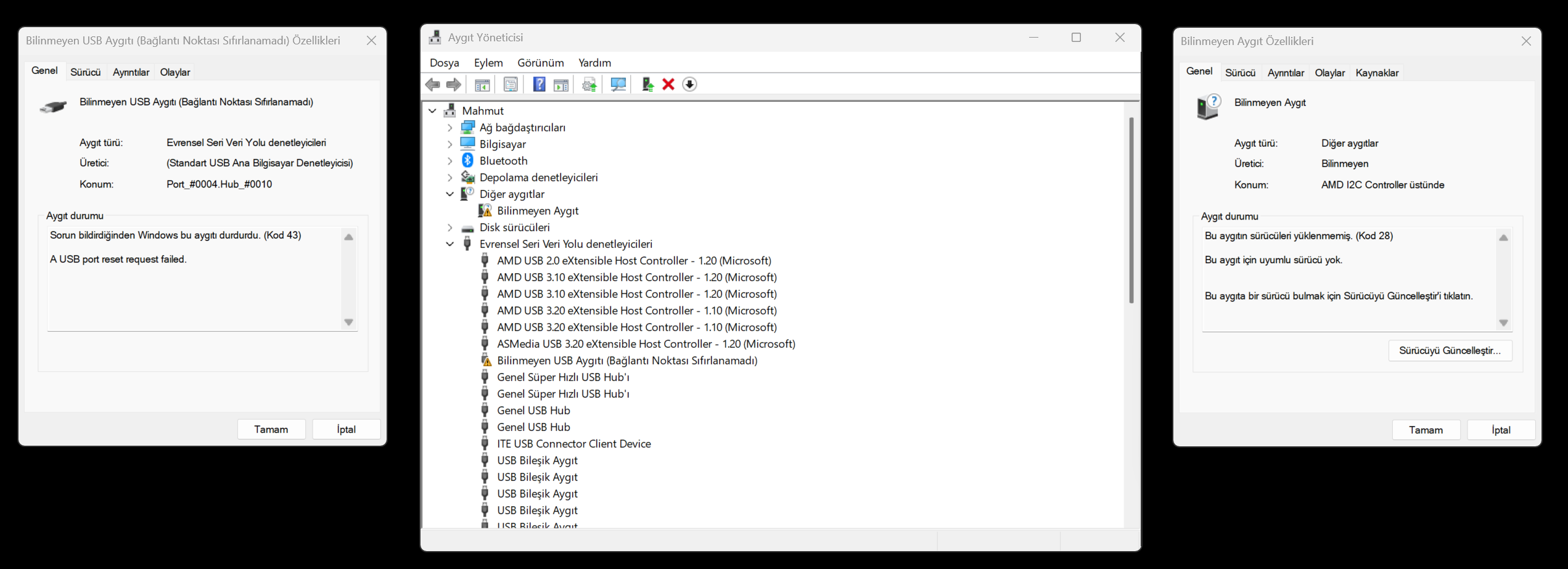Select ITE USB Connector Client Device
The image size is (1568, 569).
574,444
